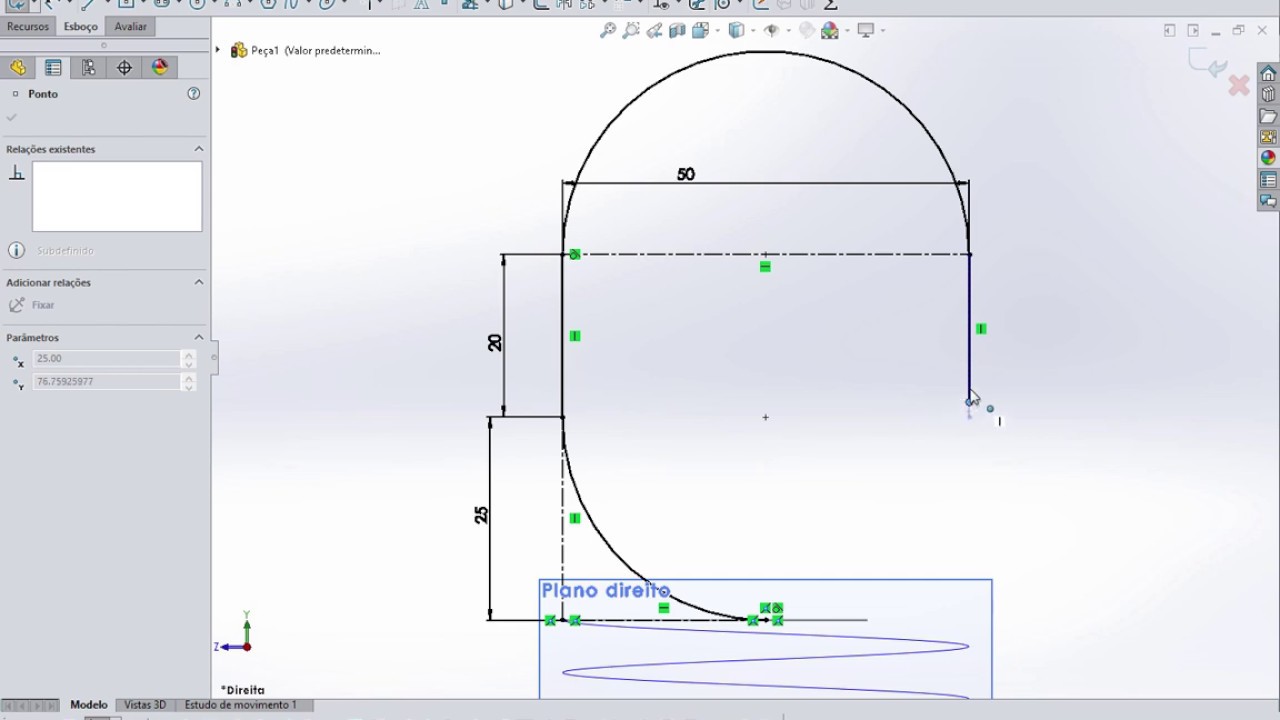Collapse the Adicionar relações section

click(x=198, y=282)
